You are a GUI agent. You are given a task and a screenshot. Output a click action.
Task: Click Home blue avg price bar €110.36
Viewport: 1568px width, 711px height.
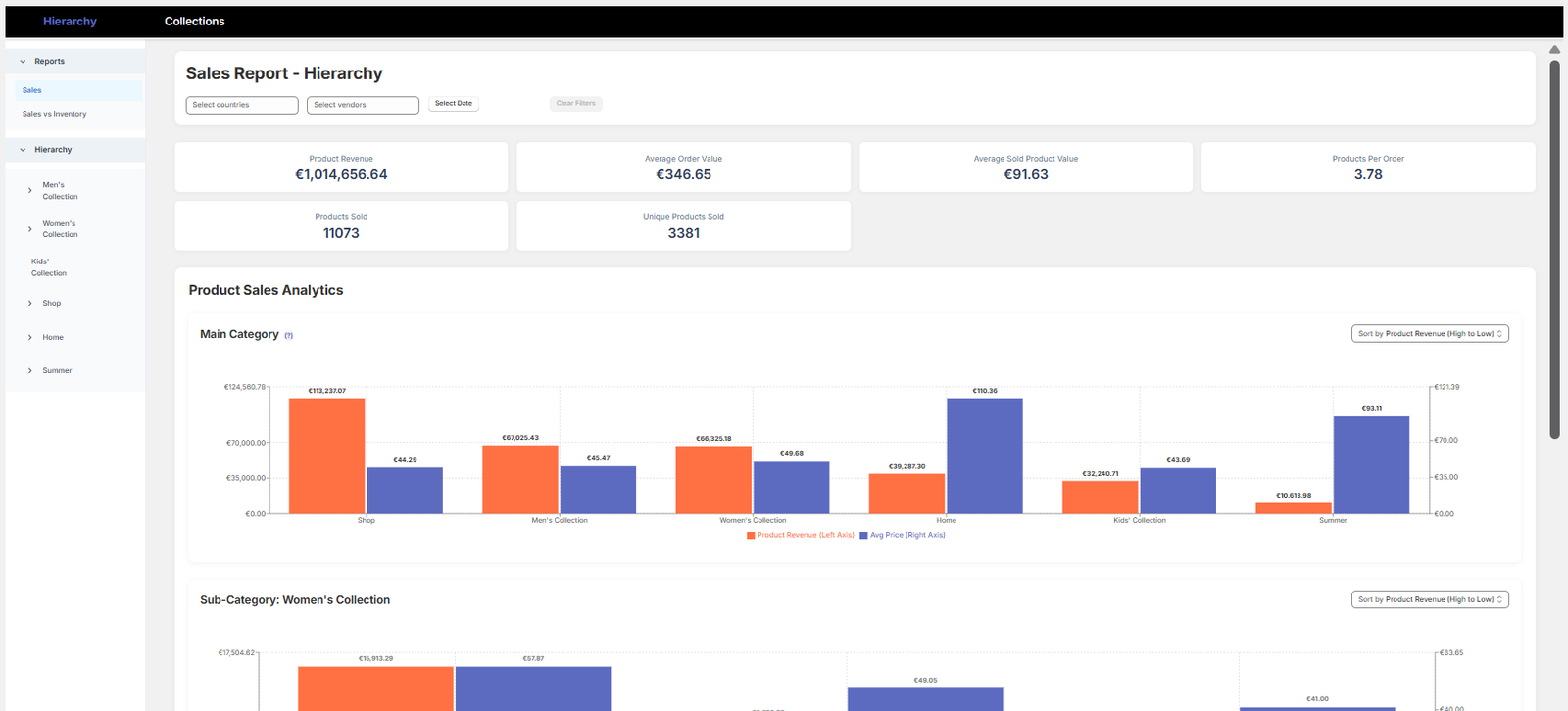pyautogui.click(x=985, y=455)
